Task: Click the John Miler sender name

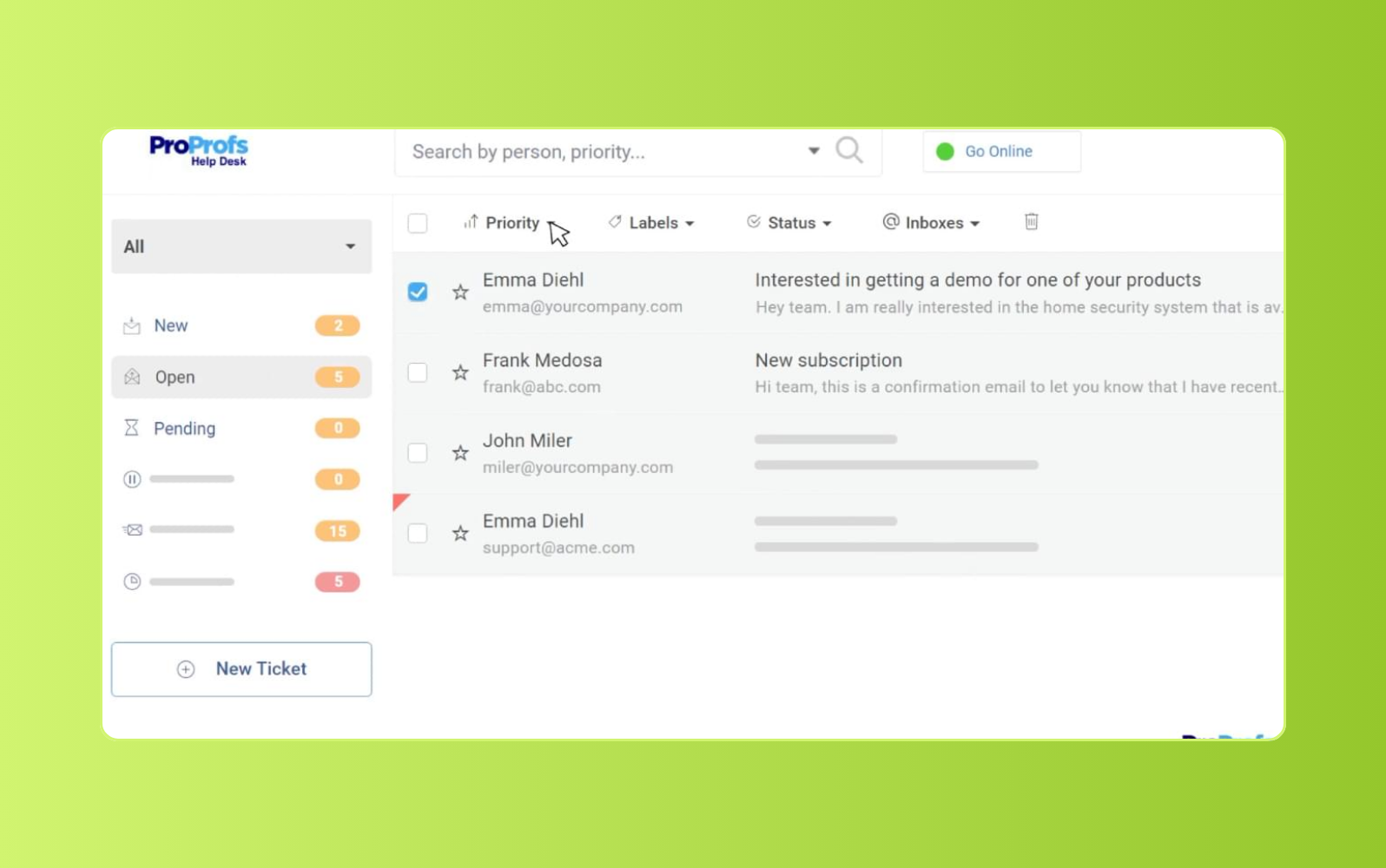Action: [x=527, y=441]
